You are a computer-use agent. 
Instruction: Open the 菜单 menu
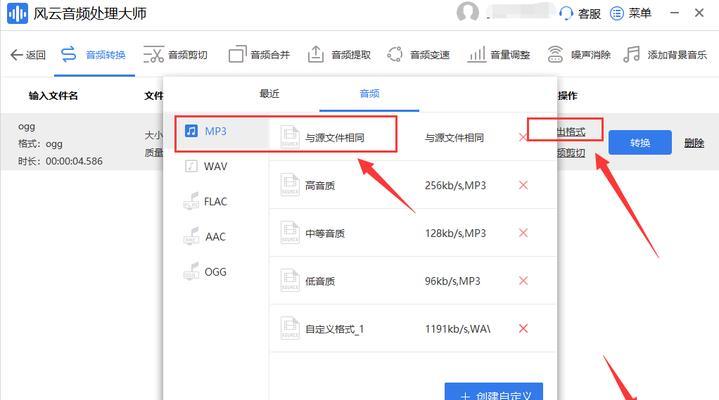(x=631, y=13)
